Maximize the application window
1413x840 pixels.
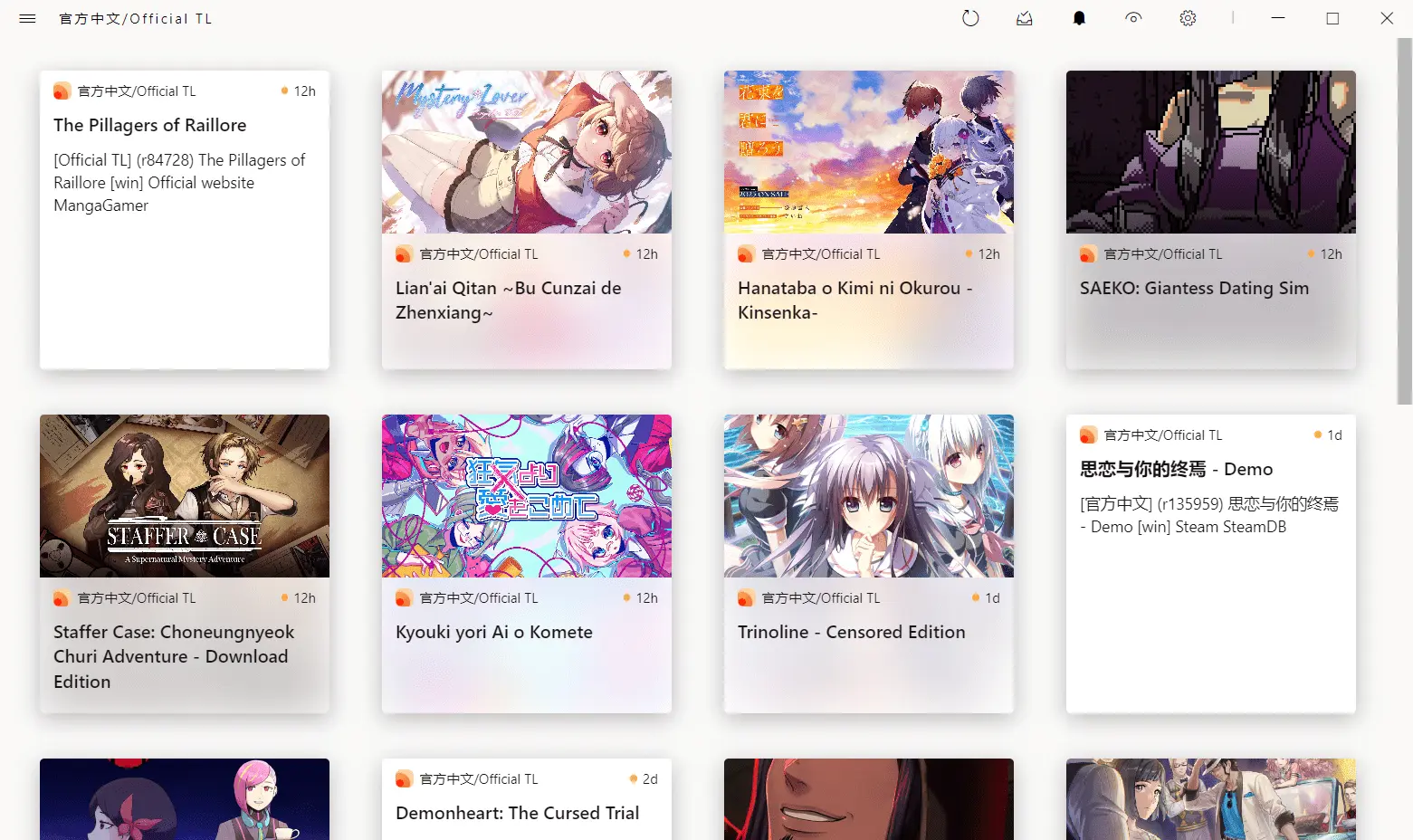click(x=1332, y=18)
